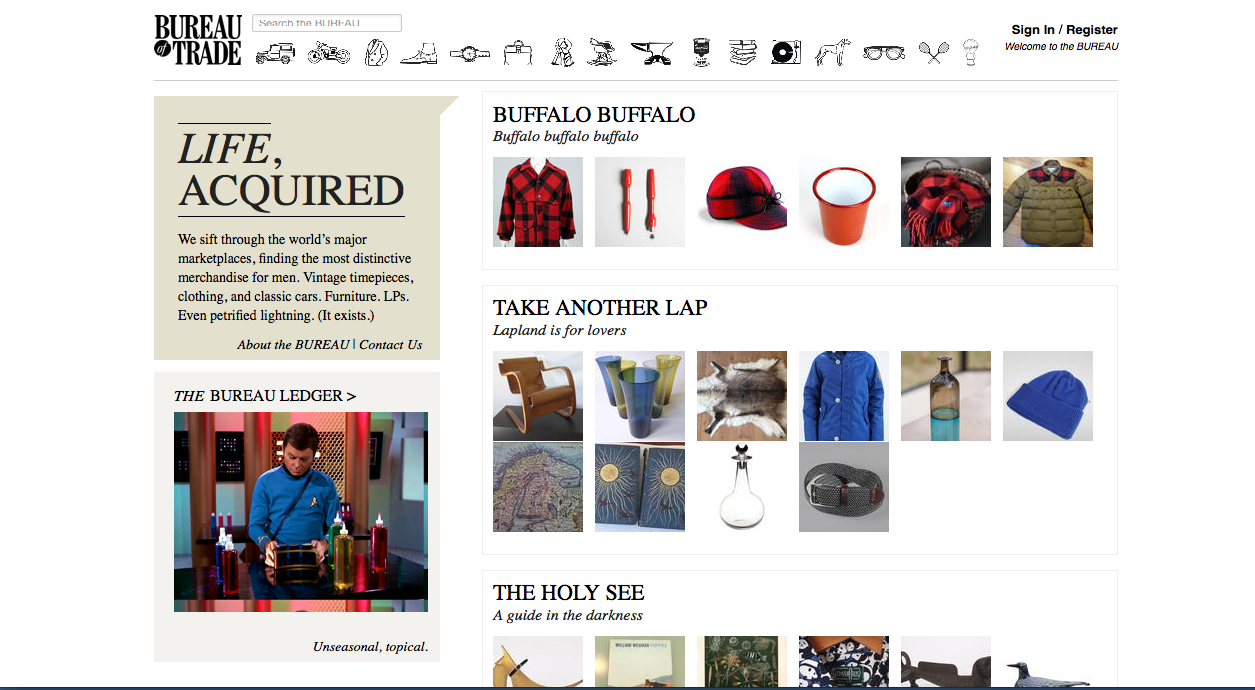
Task: Open the wristwatch category icon
Action: 469,54
